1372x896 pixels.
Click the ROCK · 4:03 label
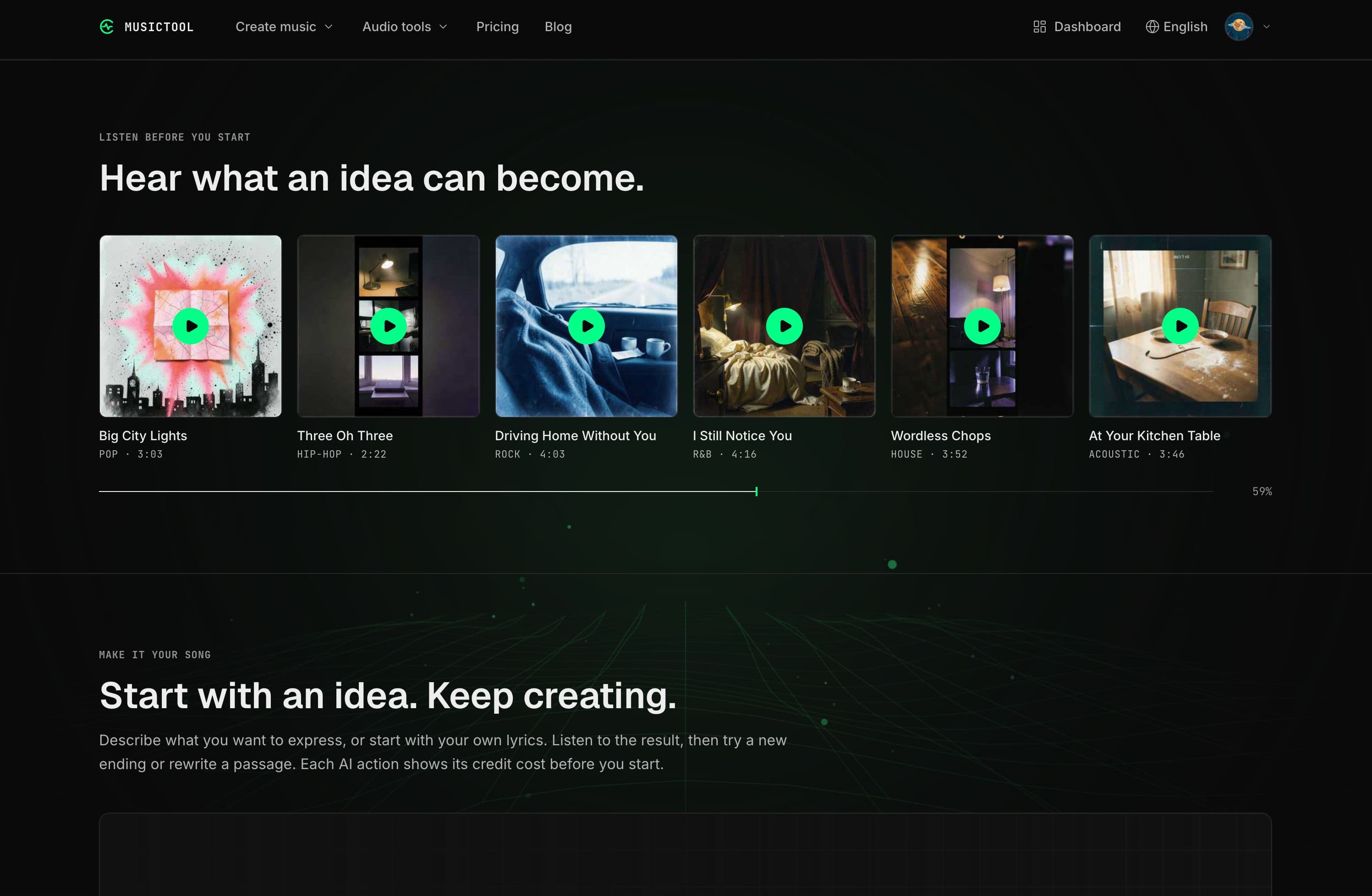(530, 454)
